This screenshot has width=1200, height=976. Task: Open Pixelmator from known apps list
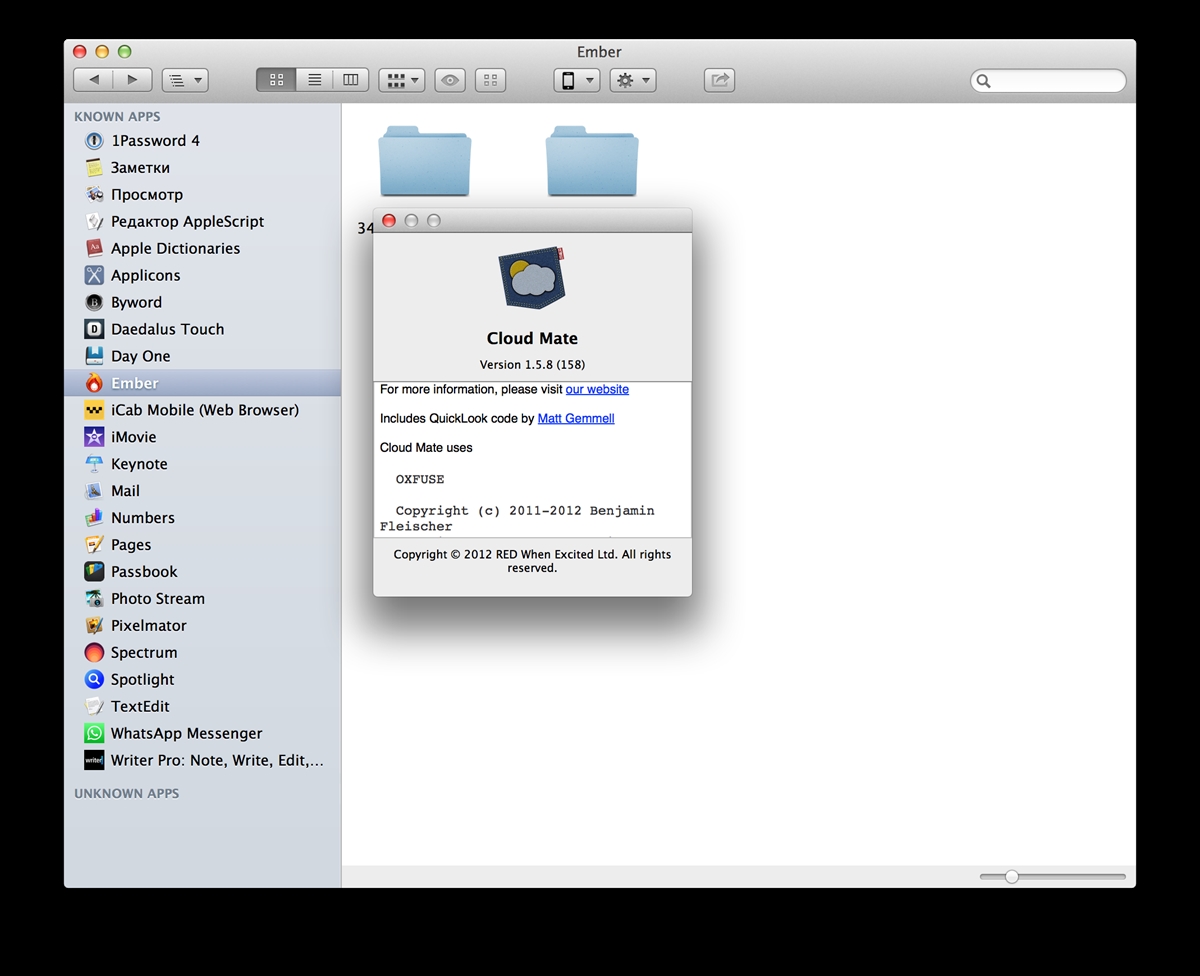148,626
